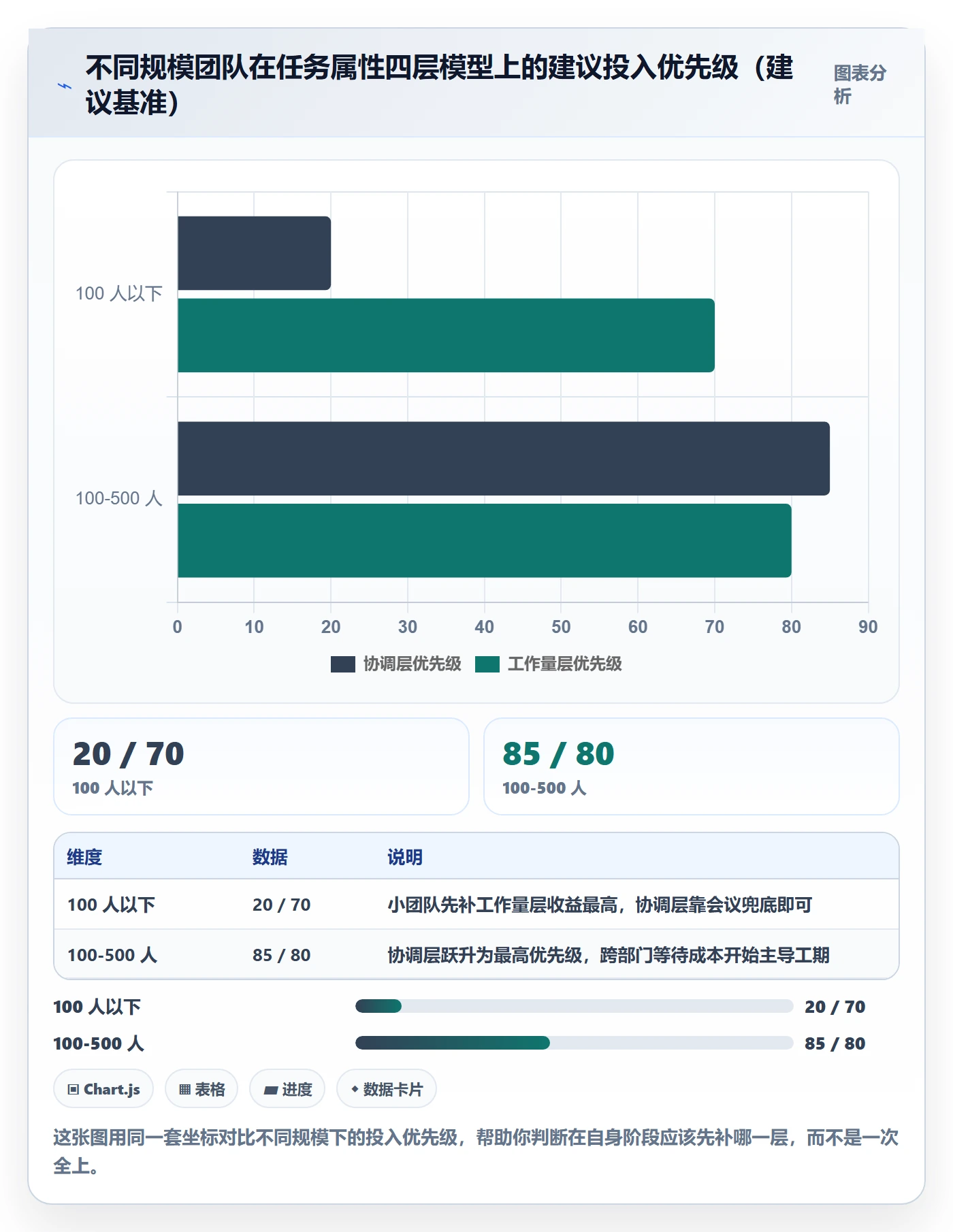This screenshot has height=1232, width=953.
Task: Click the 协调层优先级 legend label
Action: click(412, 664)
